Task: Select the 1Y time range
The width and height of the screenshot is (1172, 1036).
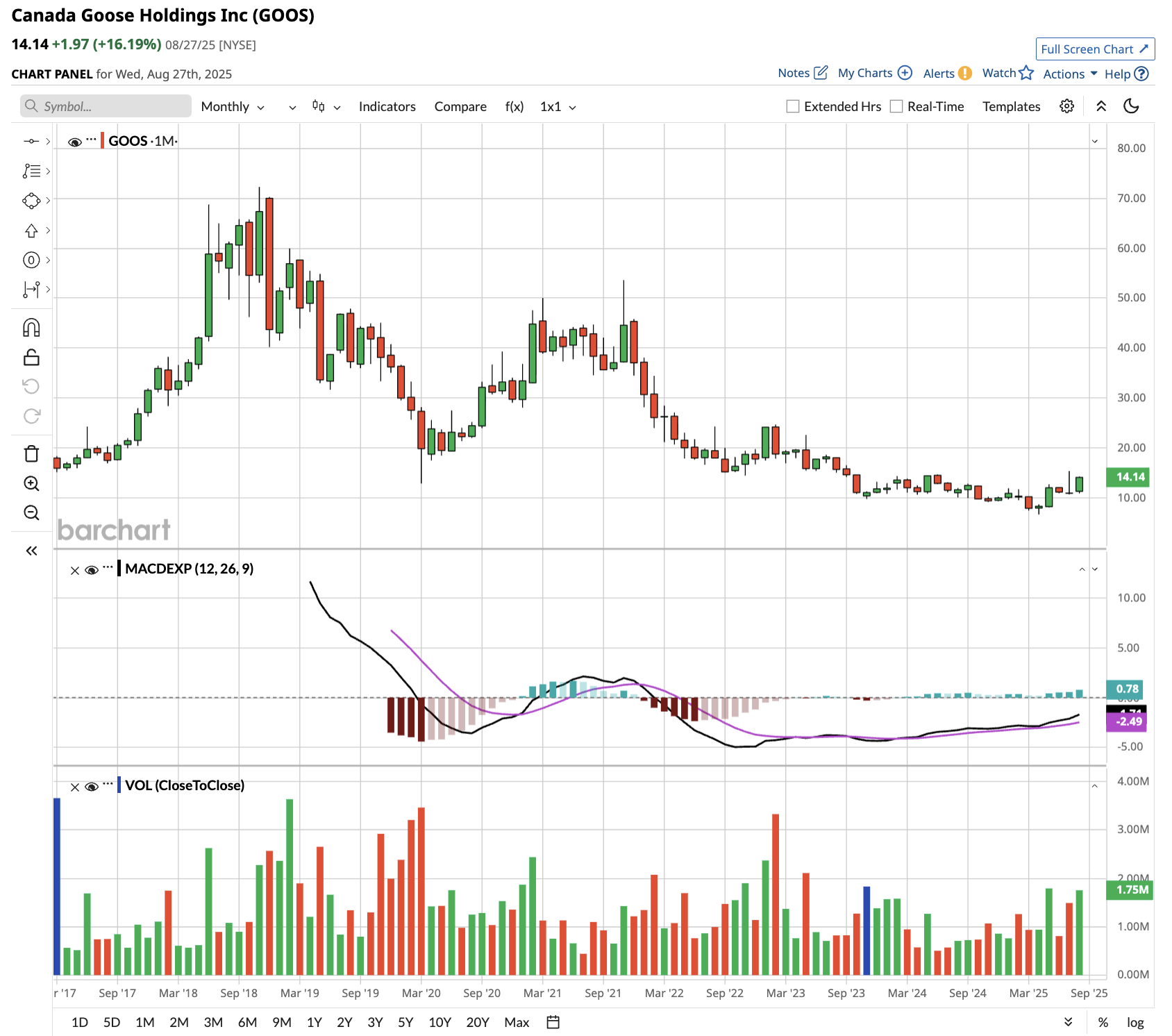Action: tap(314, 1022)
